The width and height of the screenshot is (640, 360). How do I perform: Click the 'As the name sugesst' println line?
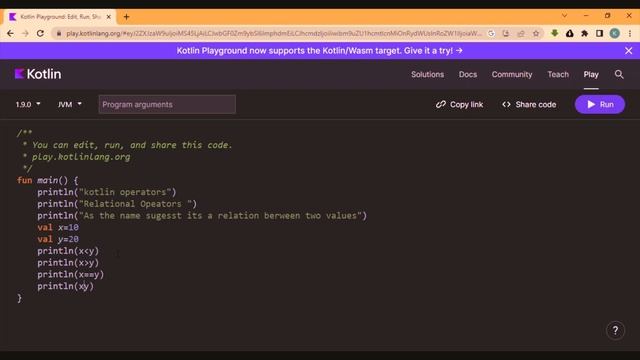click(202, 216)
